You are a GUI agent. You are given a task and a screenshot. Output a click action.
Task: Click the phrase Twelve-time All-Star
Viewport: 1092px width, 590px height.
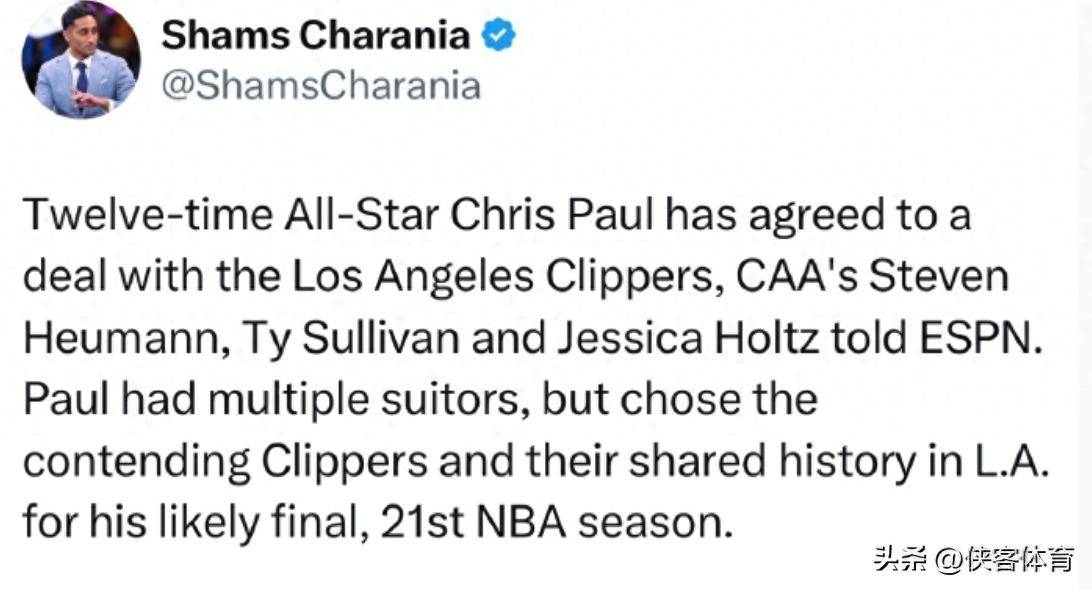click(x=231, y=215)
